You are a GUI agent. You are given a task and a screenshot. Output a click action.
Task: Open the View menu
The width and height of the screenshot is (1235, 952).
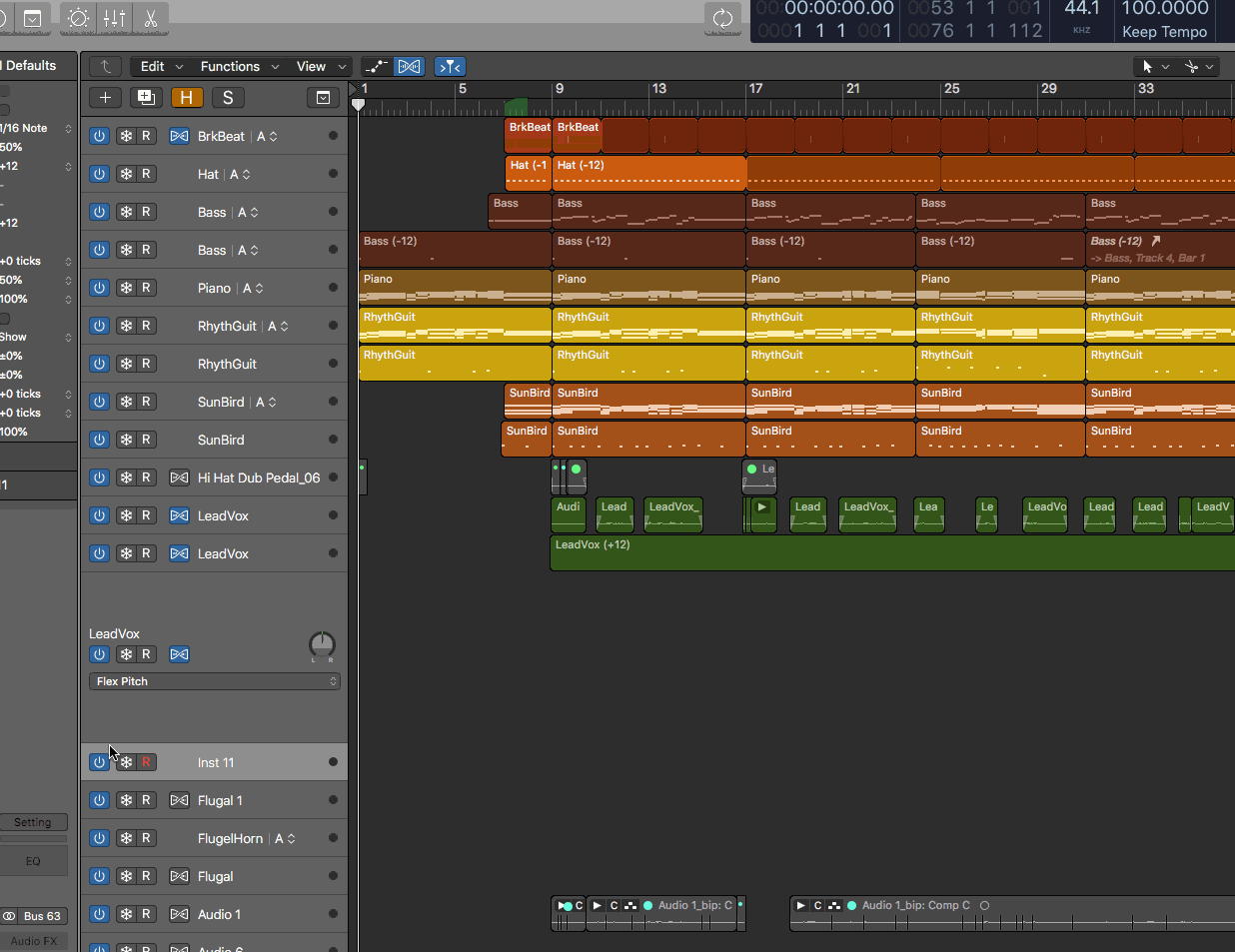[x=311, y=66]
